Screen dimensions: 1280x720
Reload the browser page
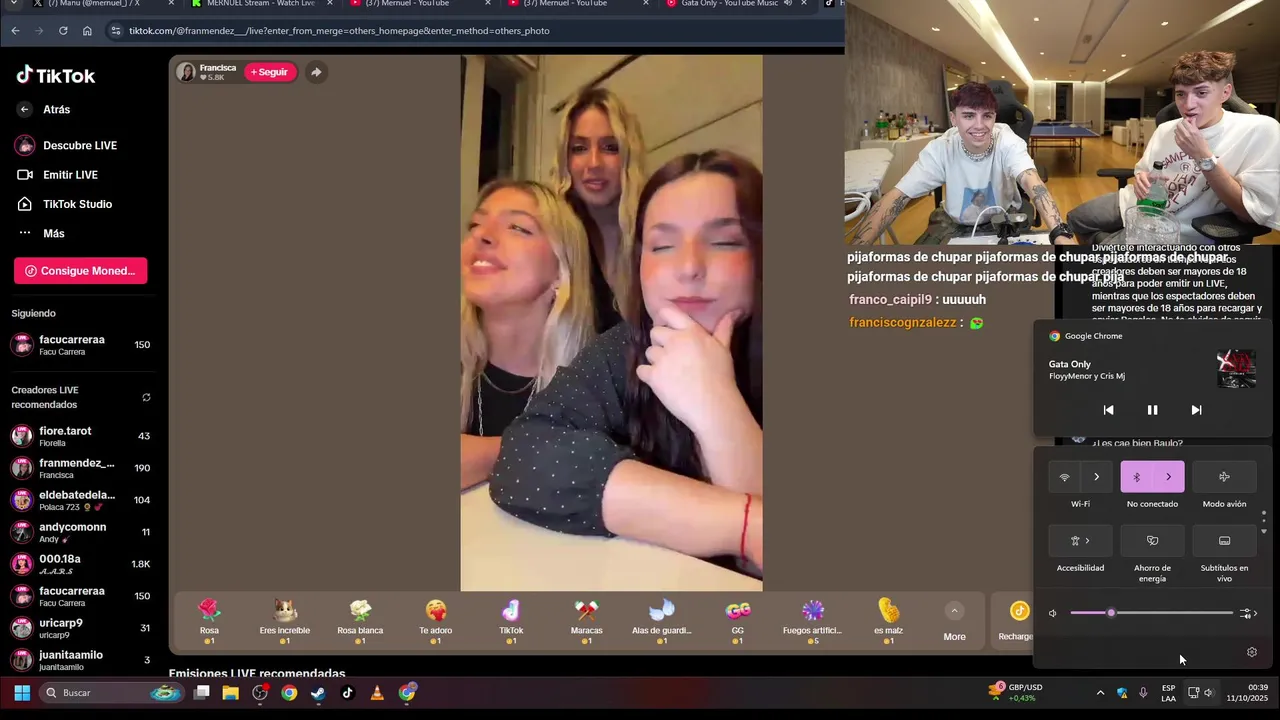[x=63, y=31]
